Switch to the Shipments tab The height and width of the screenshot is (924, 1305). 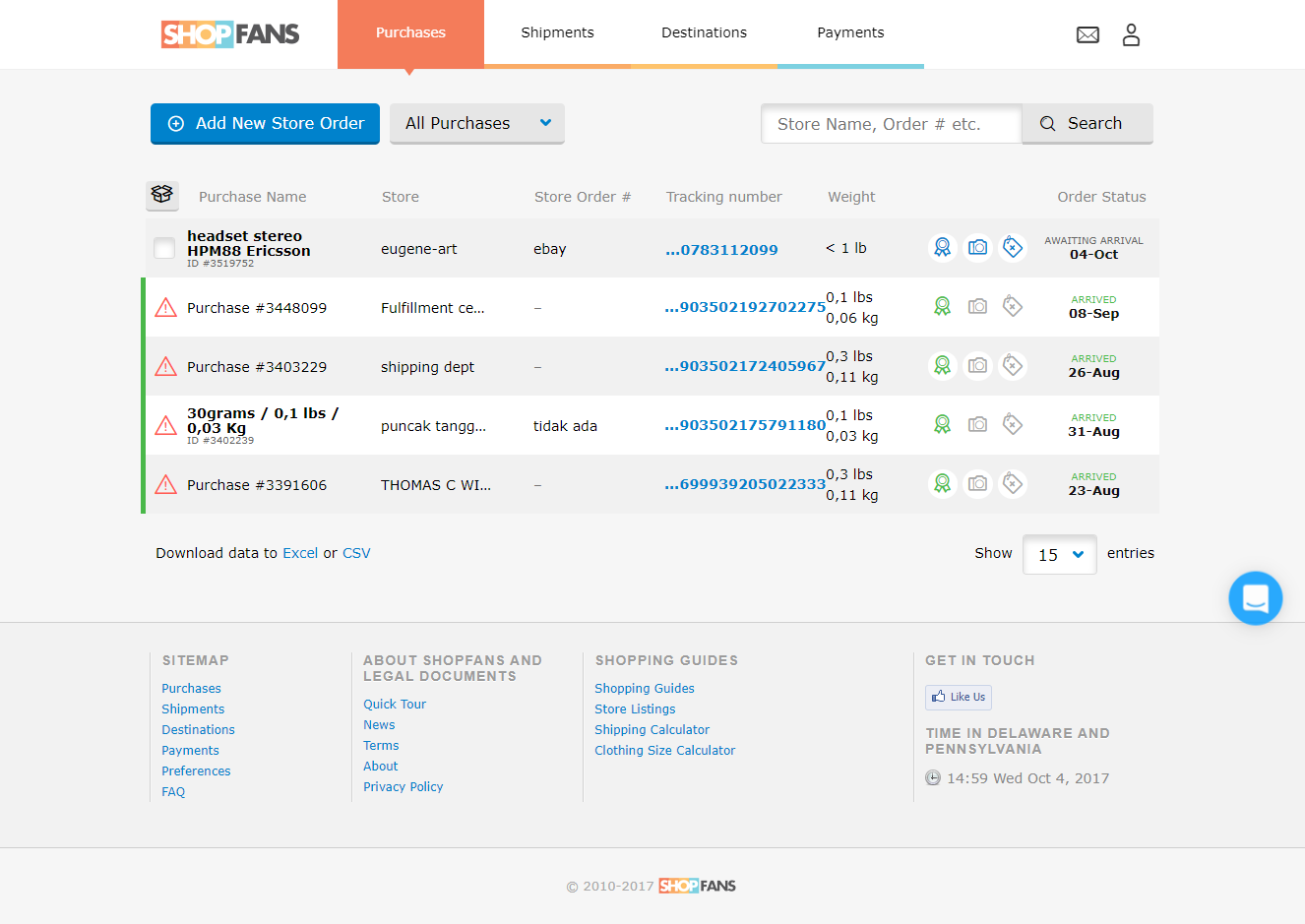[557, 33]
